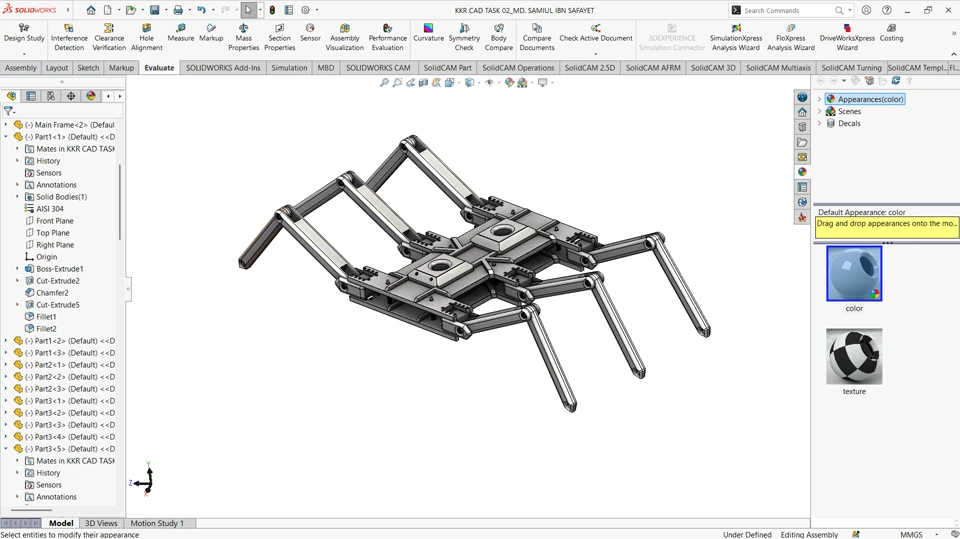The image size is (960, 539).
Task: Click the Print icon
Action: pos(178,10)
